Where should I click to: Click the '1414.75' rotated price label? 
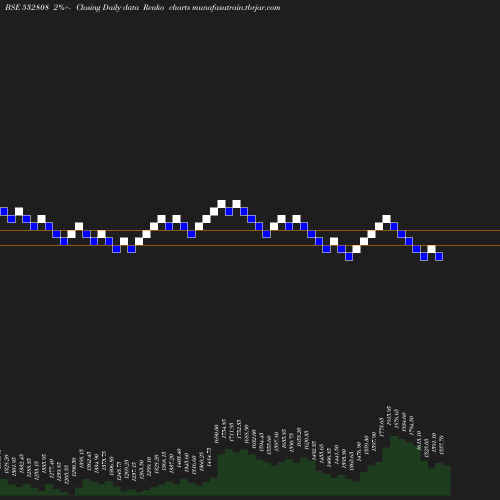(x=209, y=457)
